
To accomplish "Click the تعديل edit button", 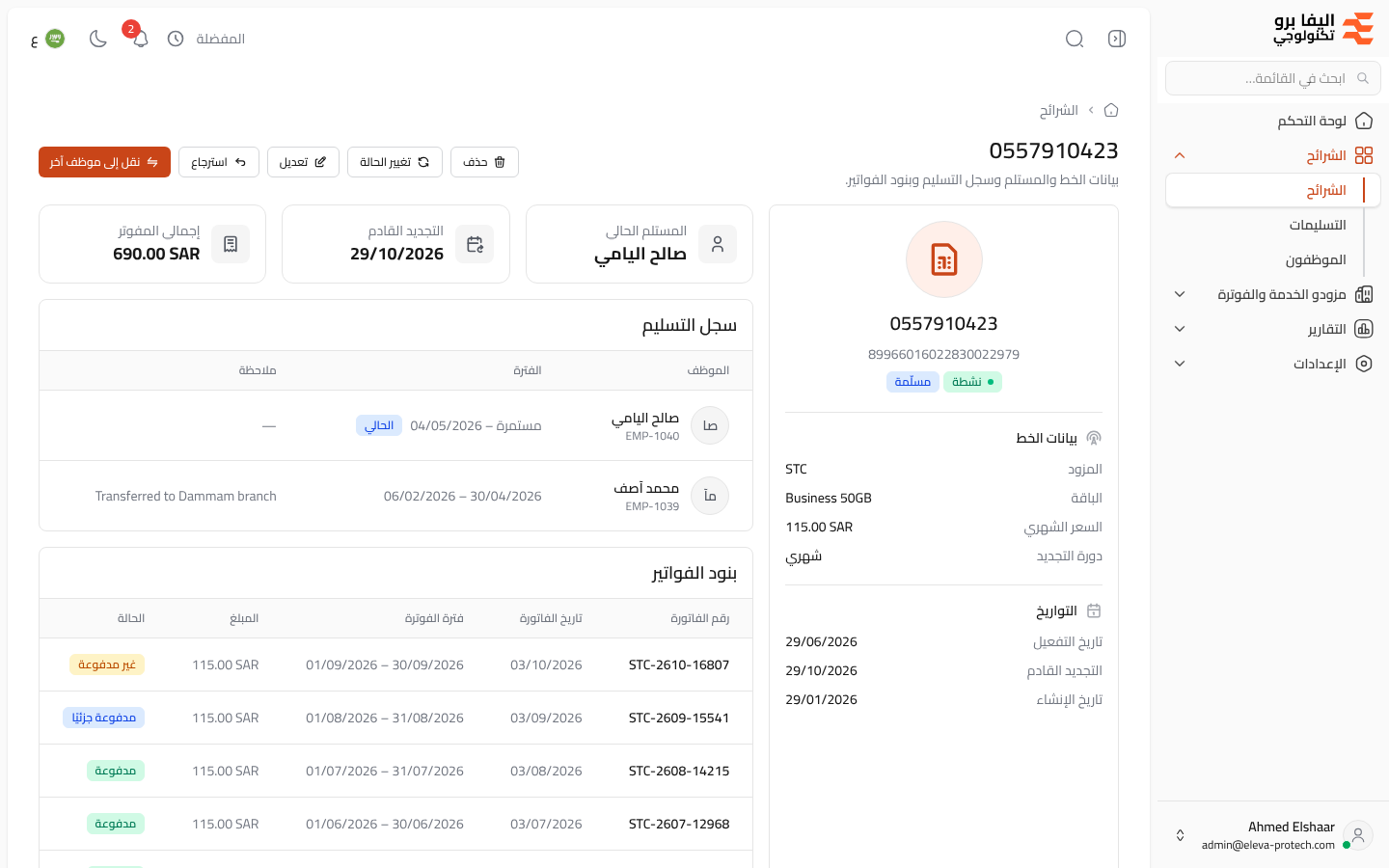I will tap(303, 162).
